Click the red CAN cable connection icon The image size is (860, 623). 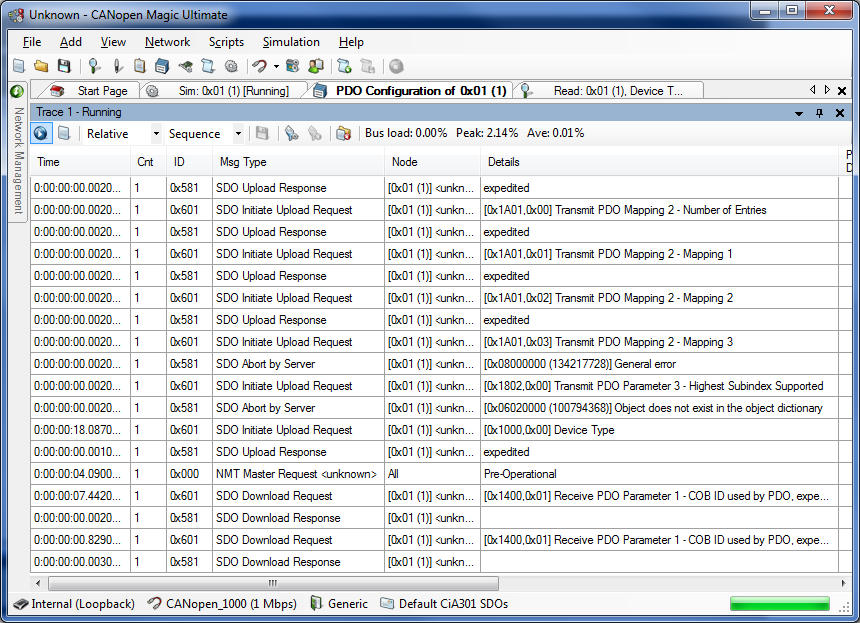tap(259, 67)
